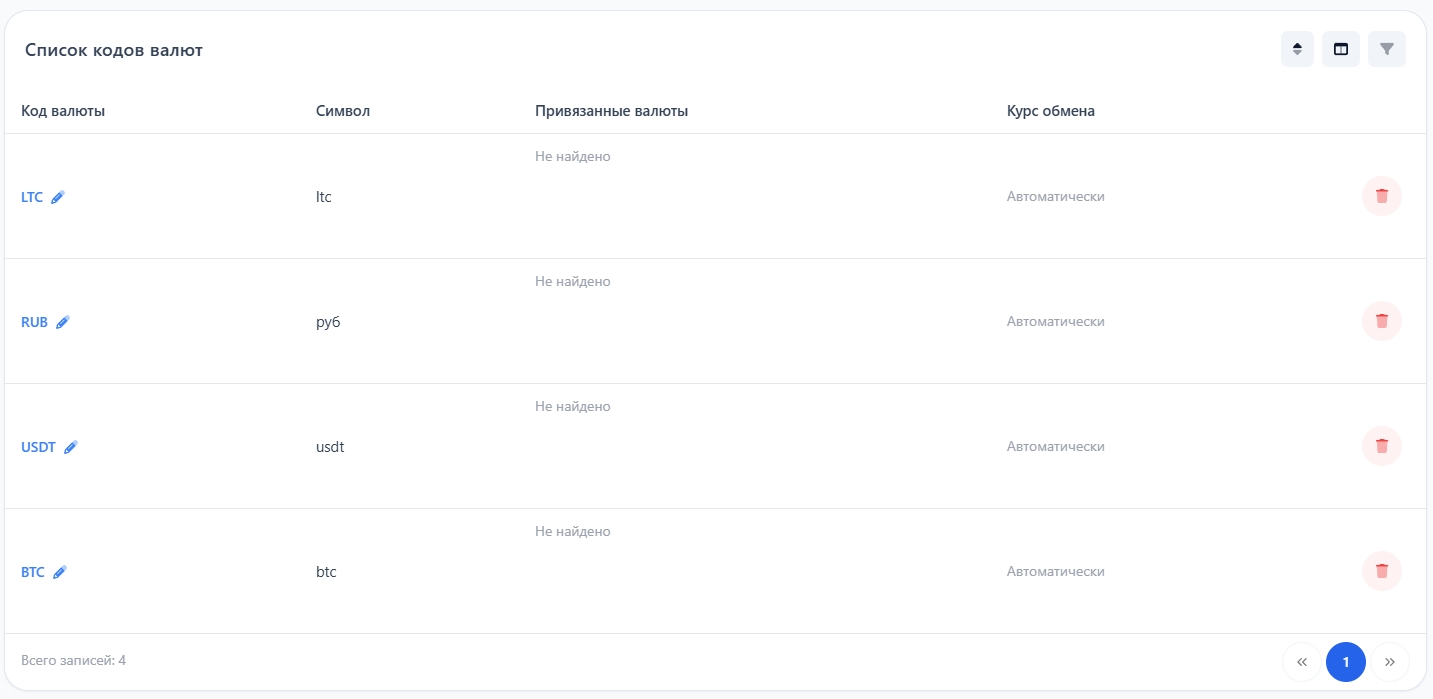Image resolution: width=1433 pixels, height=699 pixels.
Task: Open the BTC currency code link
Action: pyautogui.click(x=33, y=572)
